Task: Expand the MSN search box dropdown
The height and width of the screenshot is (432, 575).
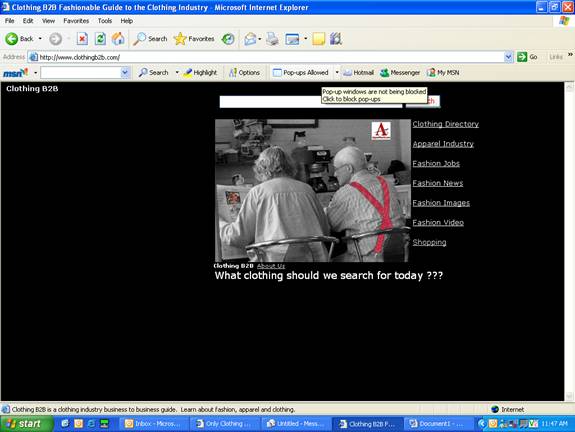Action: pos(125,73)
